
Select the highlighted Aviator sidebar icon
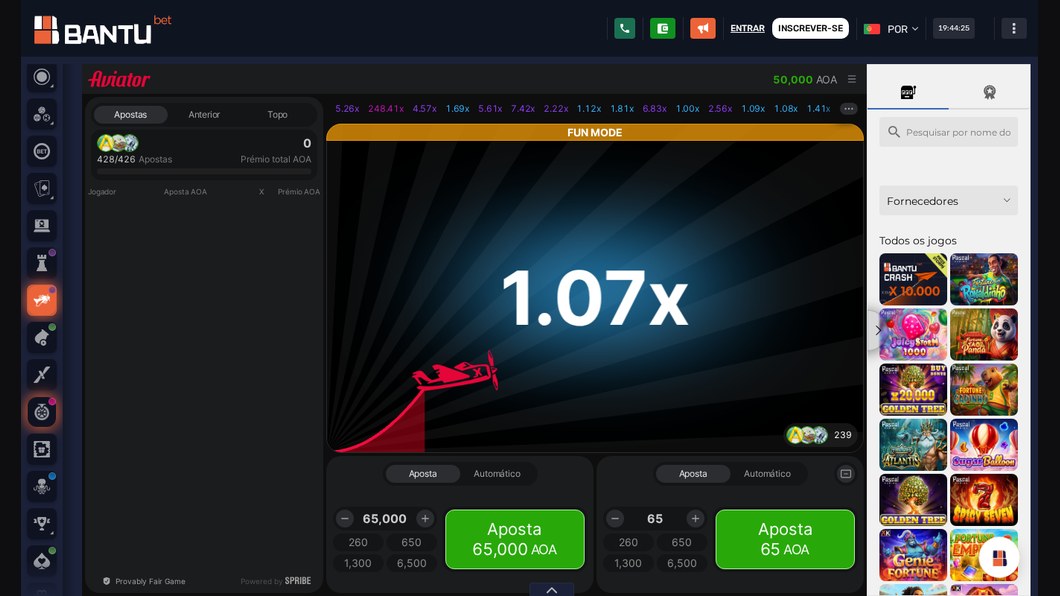42,300
